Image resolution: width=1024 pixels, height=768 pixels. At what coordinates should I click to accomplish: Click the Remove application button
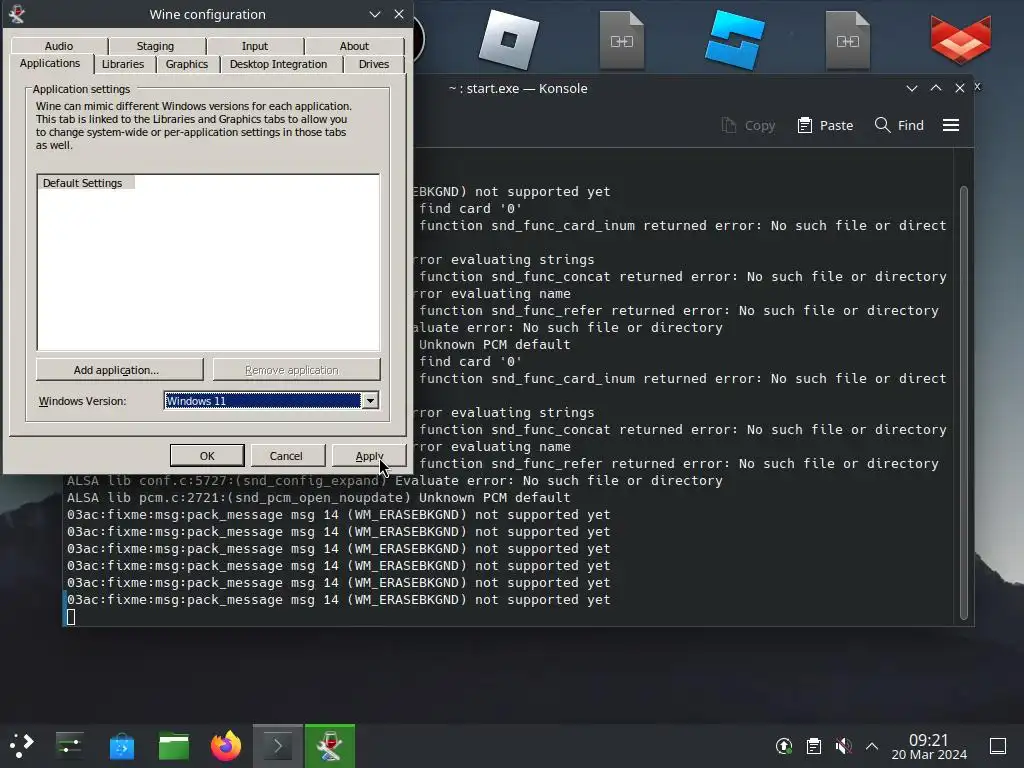coord(296,370)
